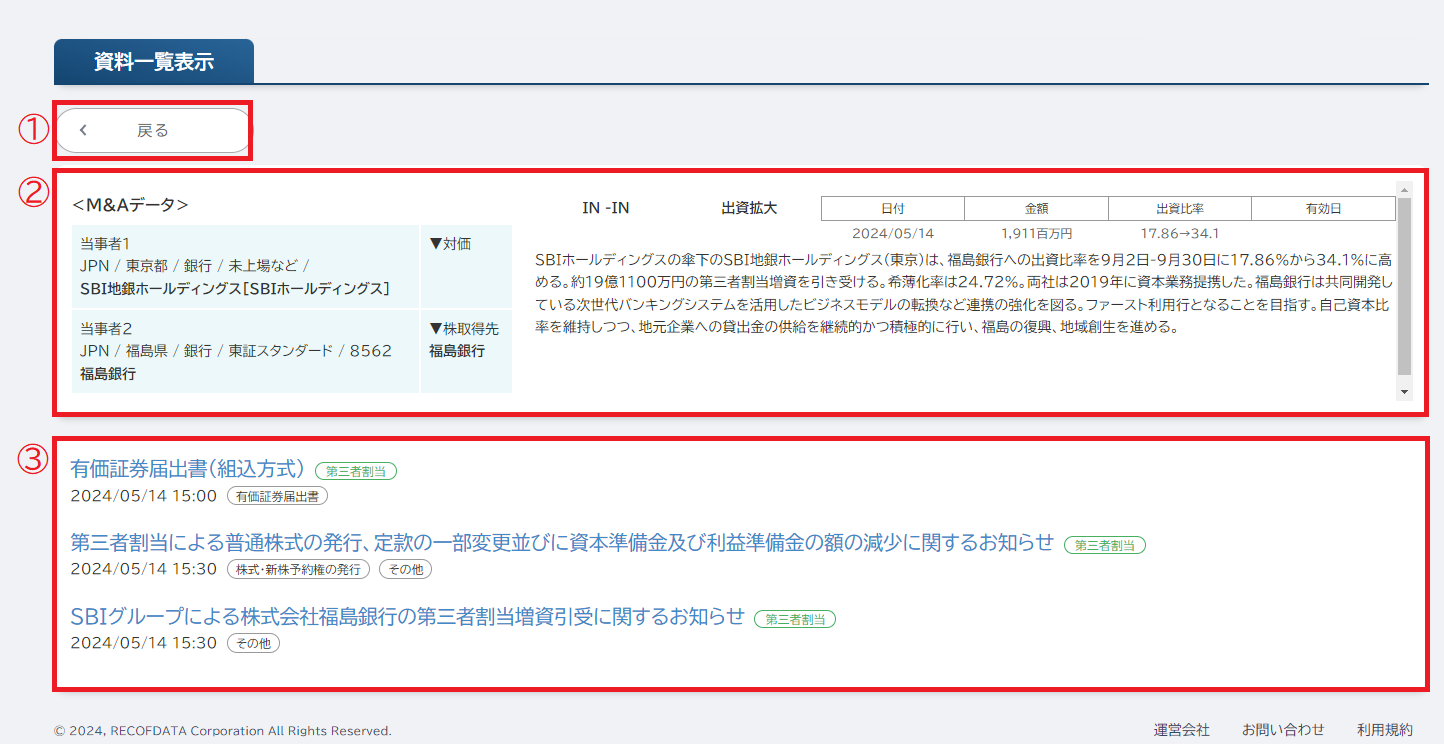Click the 当事者1 label

tap(106, 243)
